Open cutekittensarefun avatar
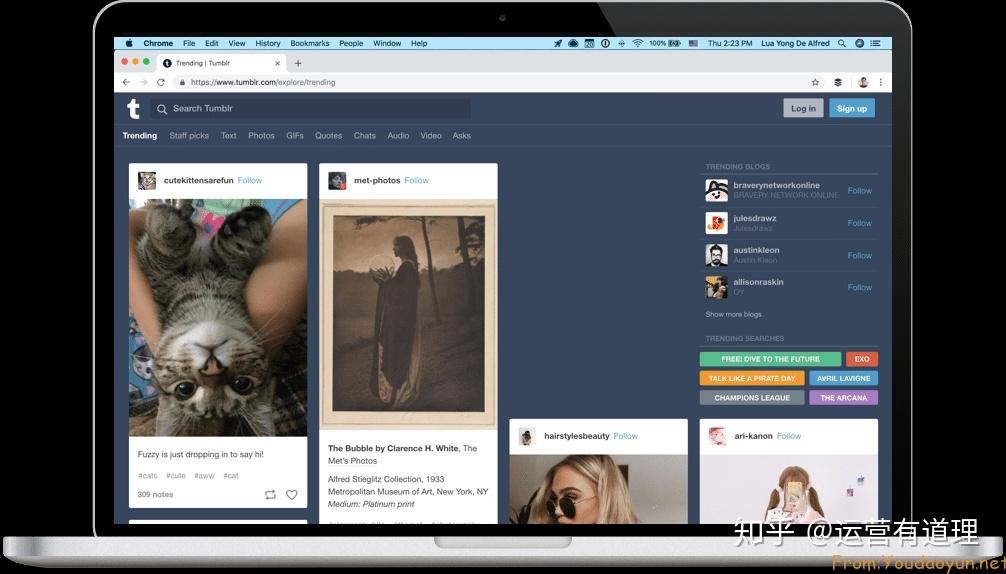This screenshot has height=574, width=1006. pyautogui.click(x=147, y=180)
